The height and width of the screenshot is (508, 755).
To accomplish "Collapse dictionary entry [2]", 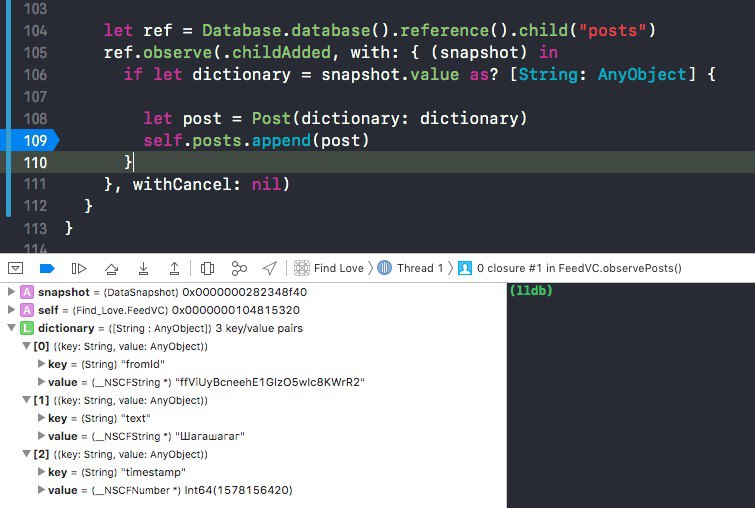I will coord(27,454).
